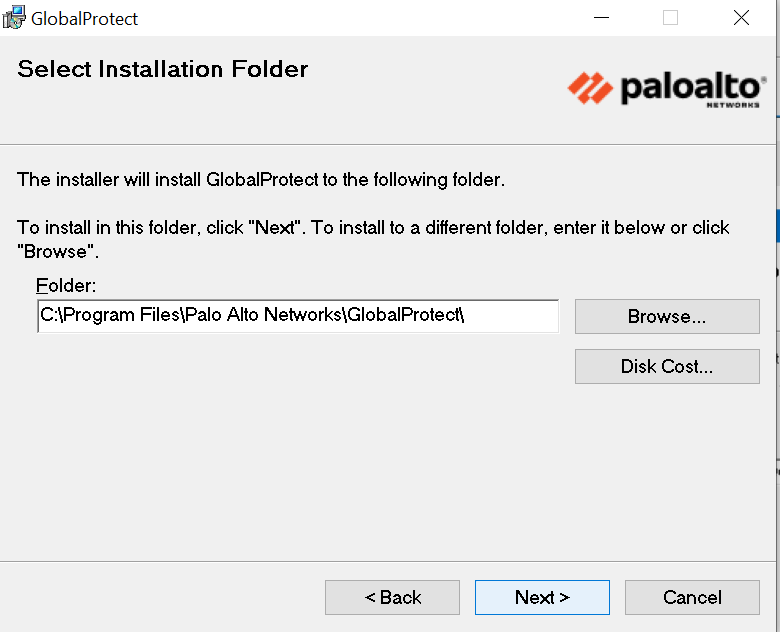Image resolution: width=780 pixels, height=632 pixels.
Task: Open the Browse... folder picker
Action: [667, 317]
